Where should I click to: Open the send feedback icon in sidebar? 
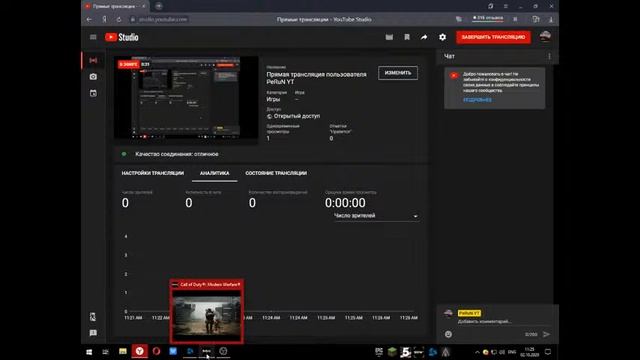click(x=93, y=333)
